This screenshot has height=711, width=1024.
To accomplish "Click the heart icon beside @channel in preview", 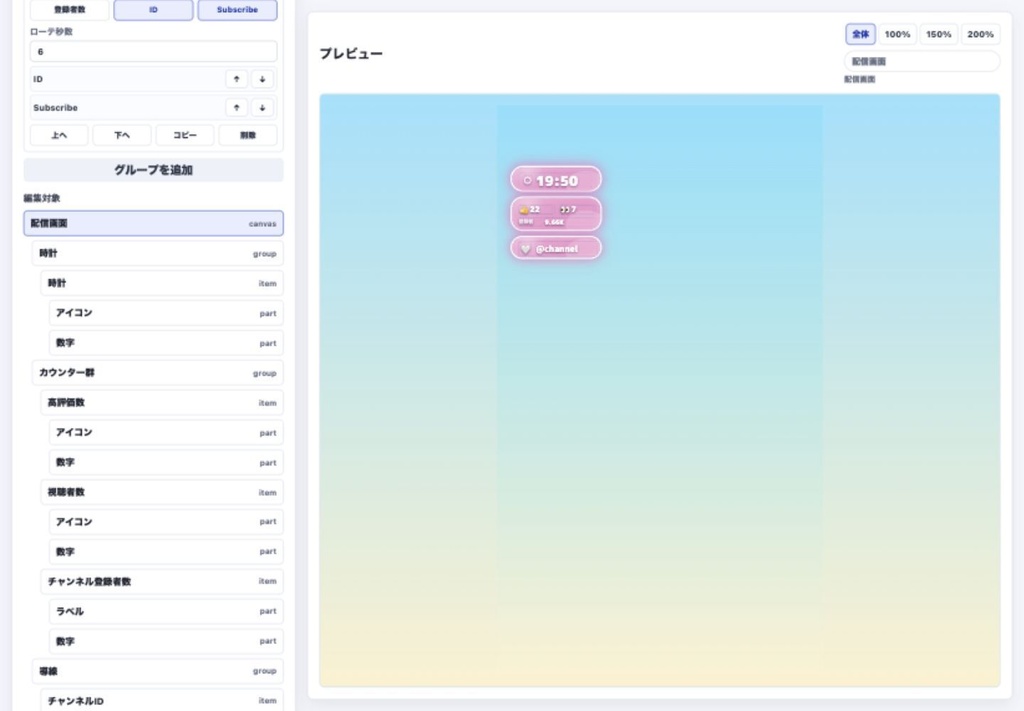I will pyautogui.click(x=525, y=249).
